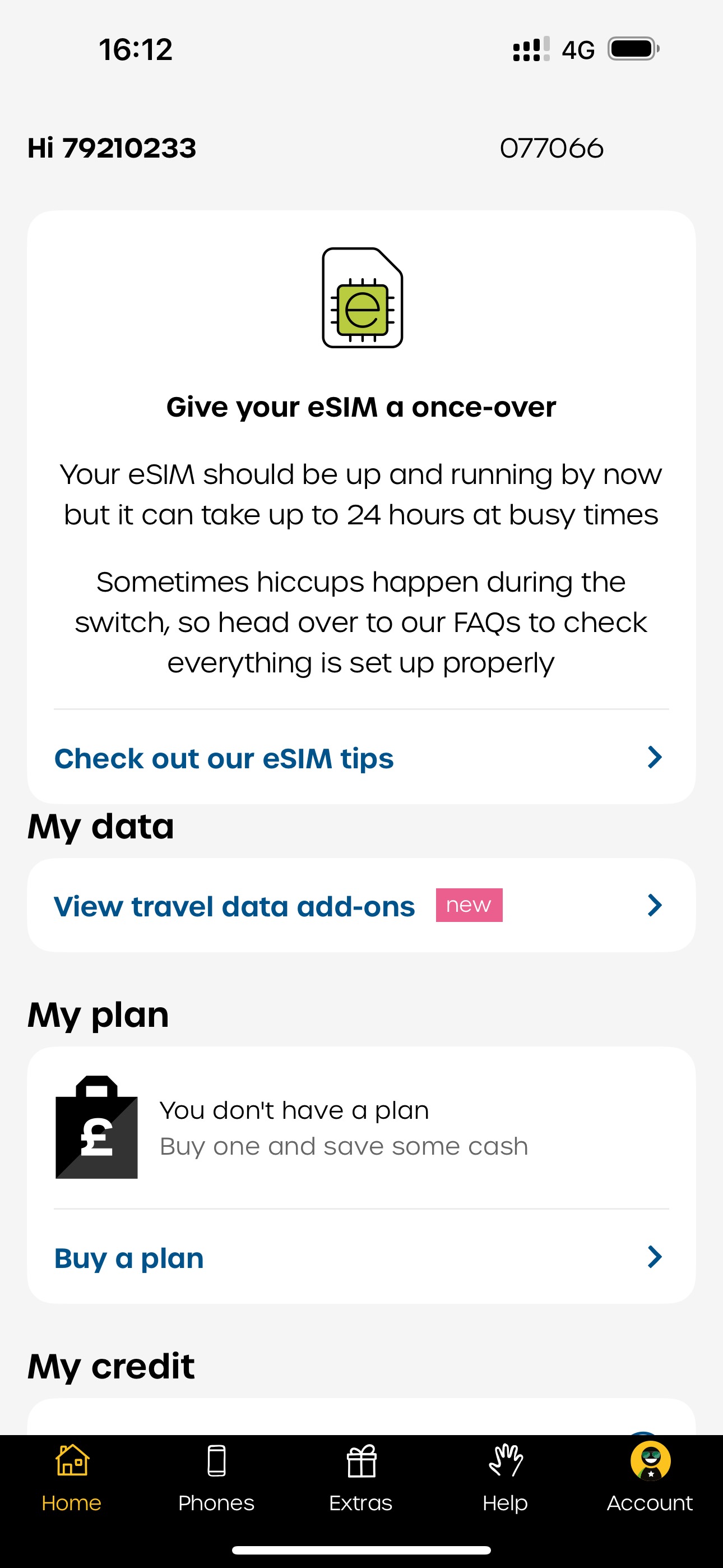Tap the Home house icon
Image resolution: width=723 pixels, height=1568 pixels.
tap(72, 1461)
